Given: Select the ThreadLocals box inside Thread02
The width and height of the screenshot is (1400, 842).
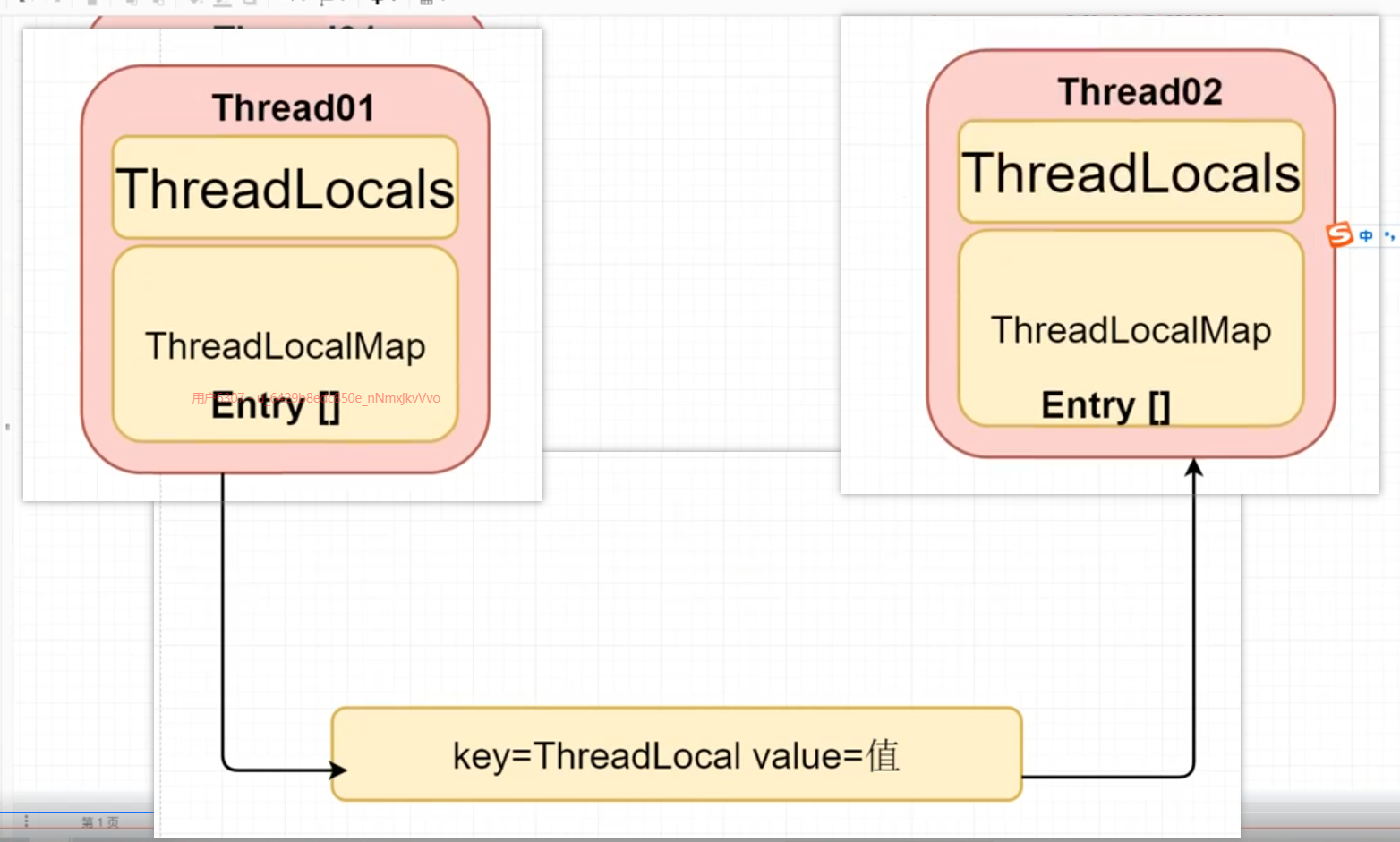Looking at the screenshot, I should click(x=1131, y=171).
